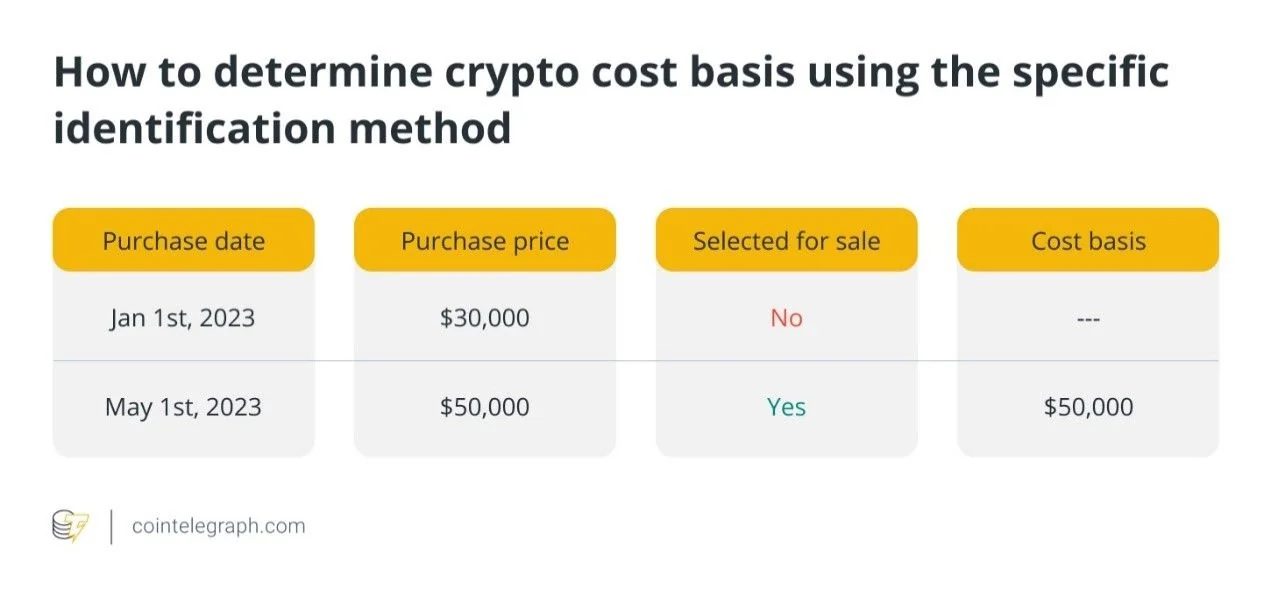Select the empty dashes cost basis cell
This screenshot has width=1271, height=597.
[1088, 319]
